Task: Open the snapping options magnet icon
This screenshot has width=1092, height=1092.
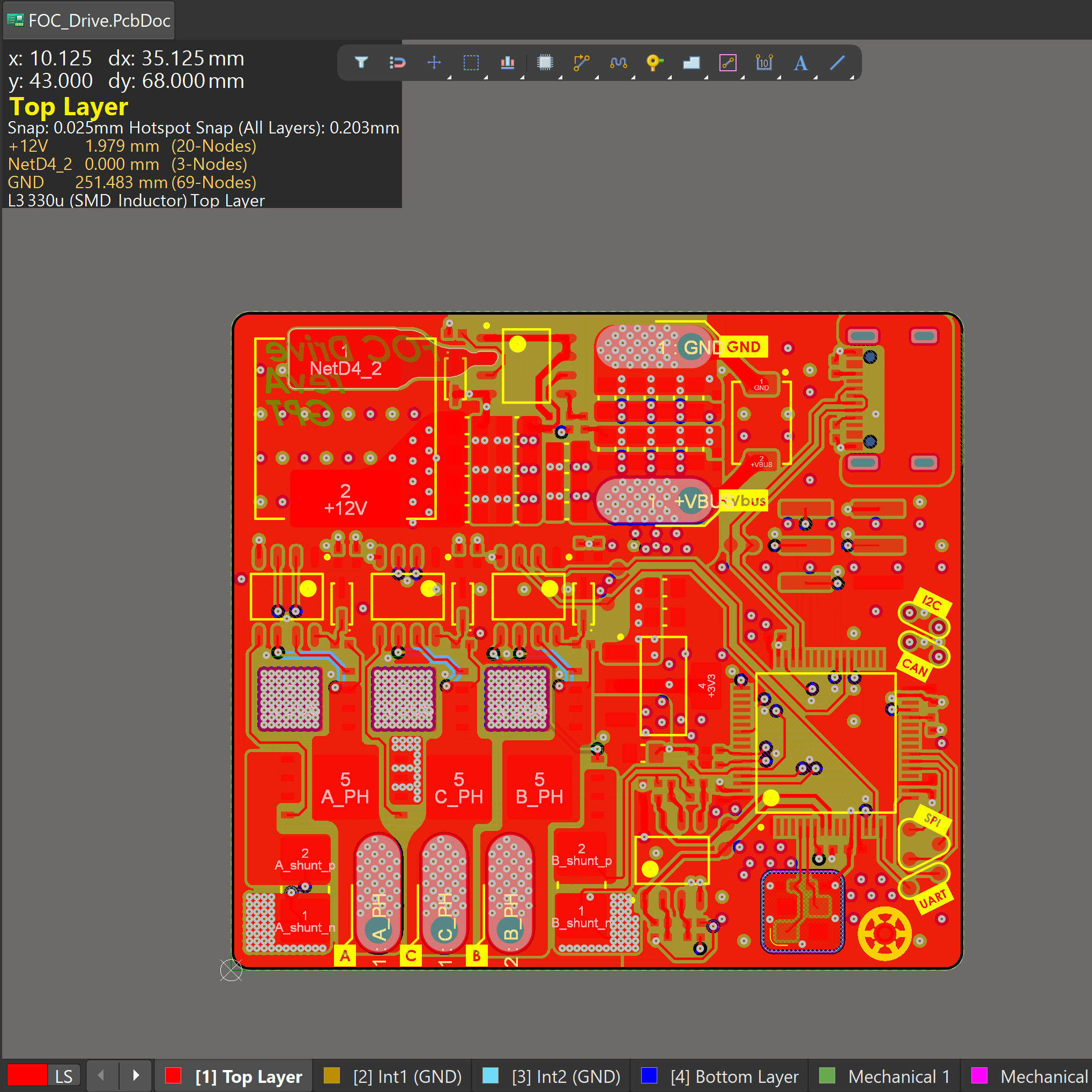Action: [x=397, y=62]
